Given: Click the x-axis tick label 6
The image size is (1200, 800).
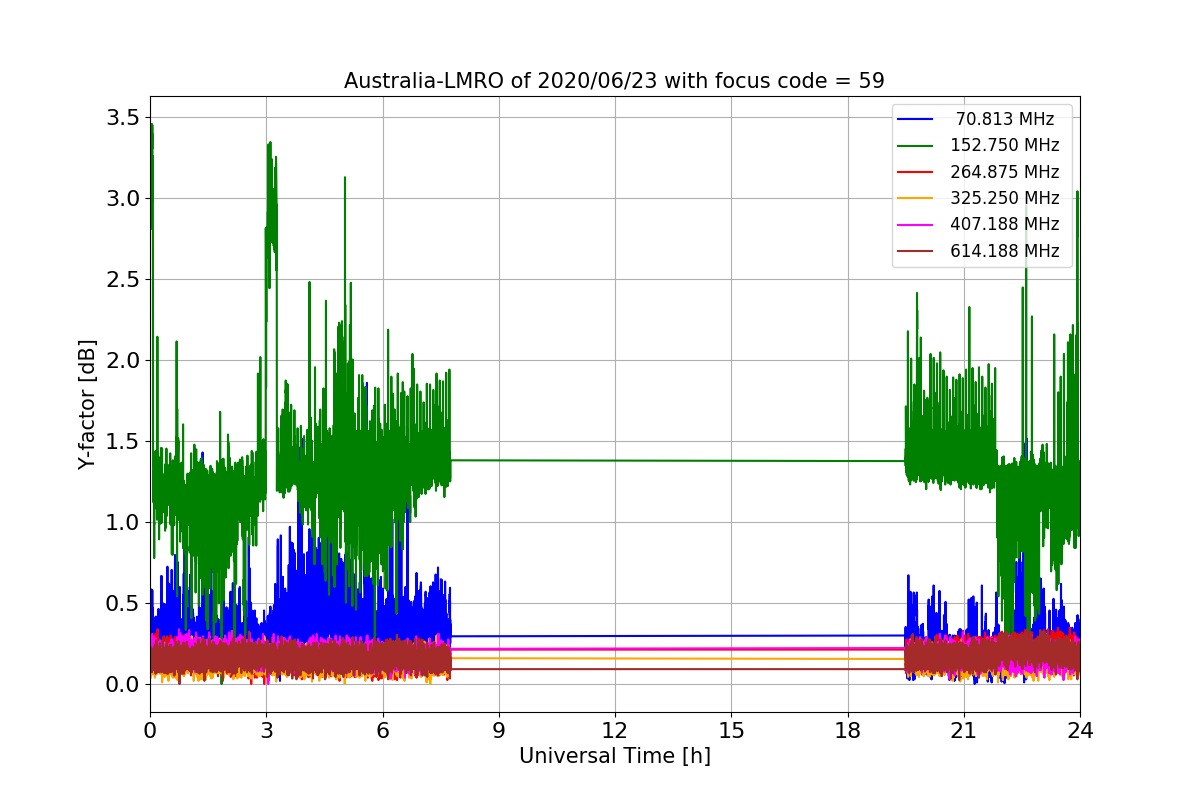Looking at the screenshot, I should [382, 731].
